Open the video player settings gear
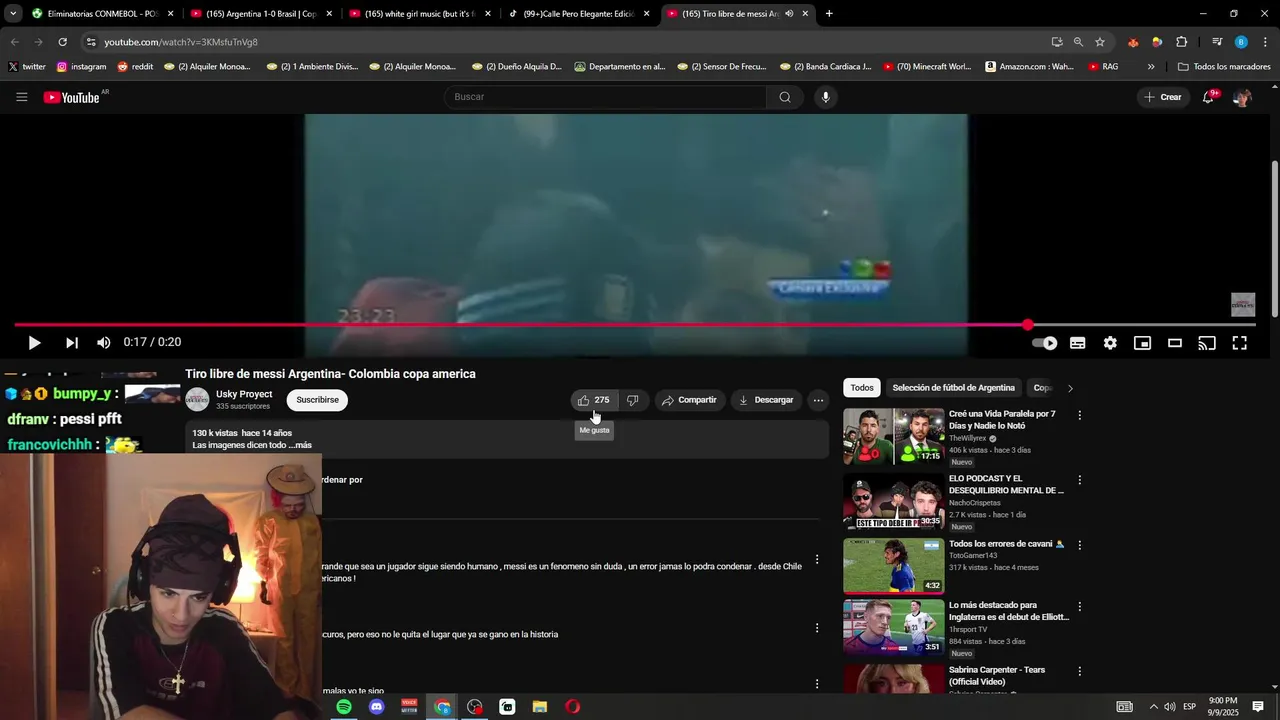Viewport: 1280px width, 720px height. point(1110,343)
